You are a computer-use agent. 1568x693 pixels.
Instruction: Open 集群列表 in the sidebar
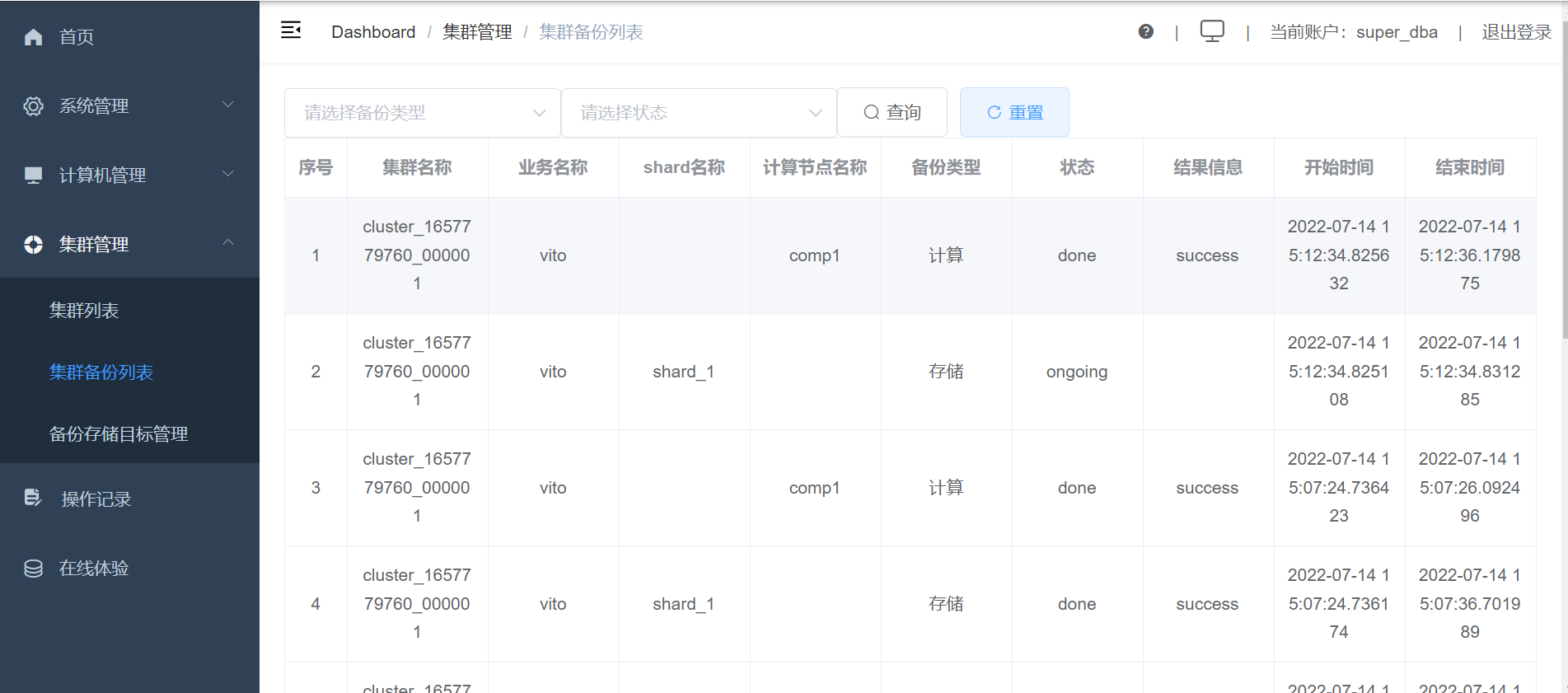84,311
